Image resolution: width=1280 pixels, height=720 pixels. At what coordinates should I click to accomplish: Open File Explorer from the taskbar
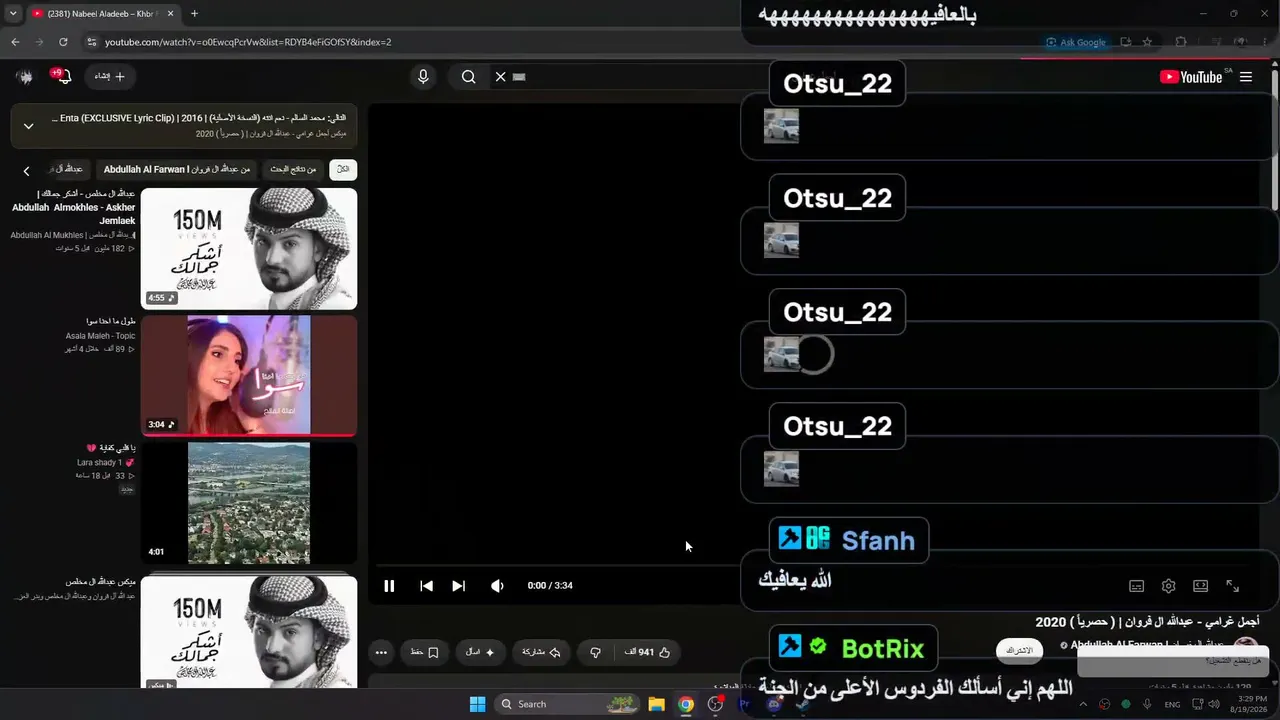click(x=656, y=704)
